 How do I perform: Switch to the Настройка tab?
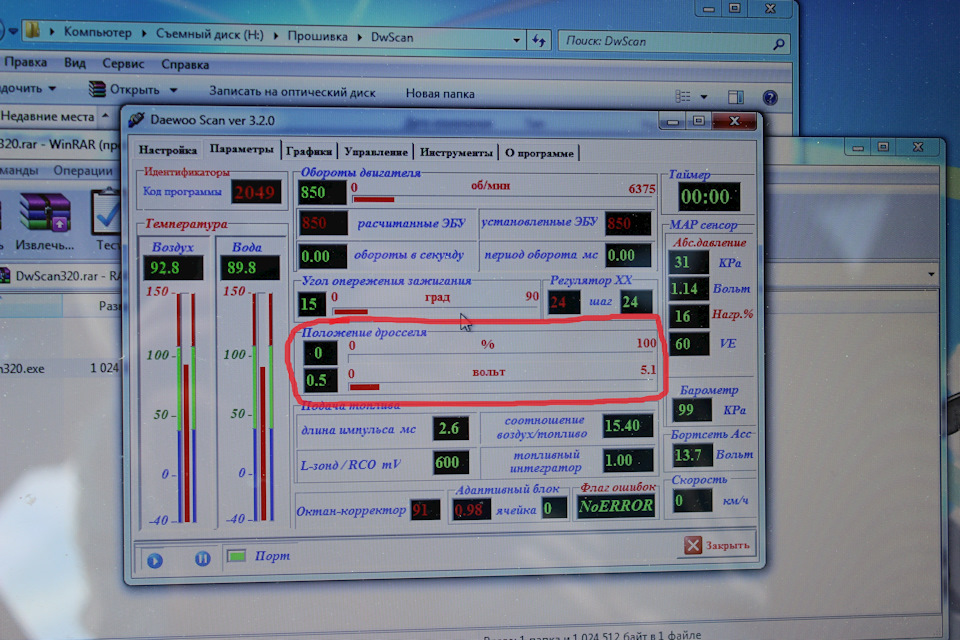[x=168, y=149]
